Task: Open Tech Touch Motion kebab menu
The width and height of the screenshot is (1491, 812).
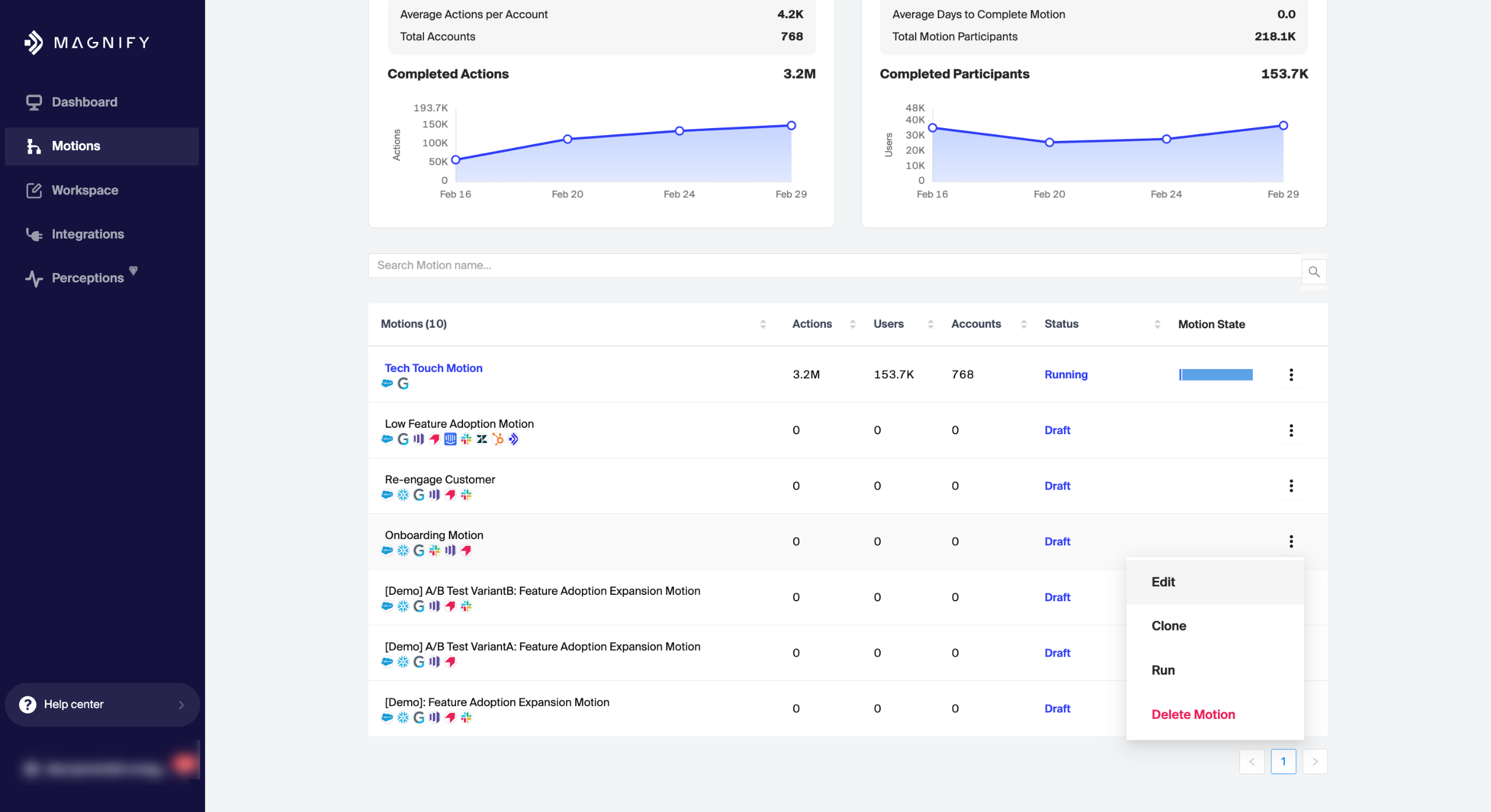Action: (x=1291, y=374)
